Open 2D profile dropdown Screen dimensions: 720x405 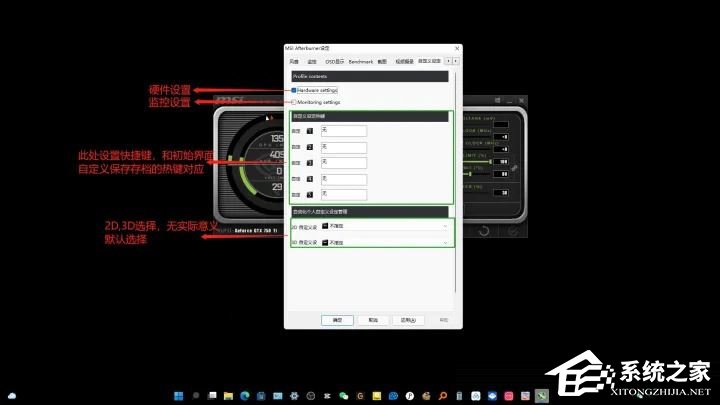coord(385,226)
